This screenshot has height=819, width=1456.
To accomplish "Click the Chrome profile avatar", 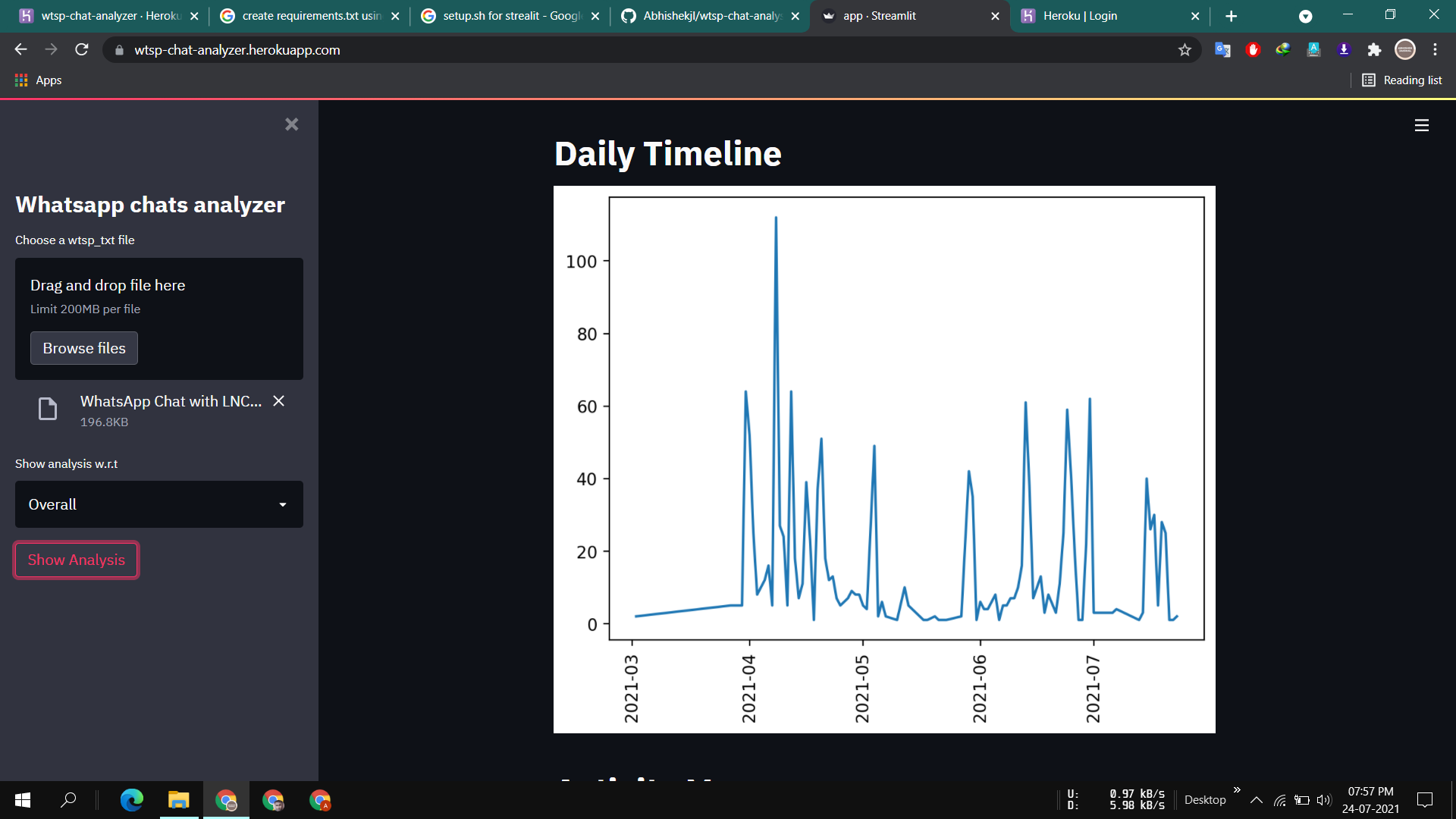I will point(1405,49).
